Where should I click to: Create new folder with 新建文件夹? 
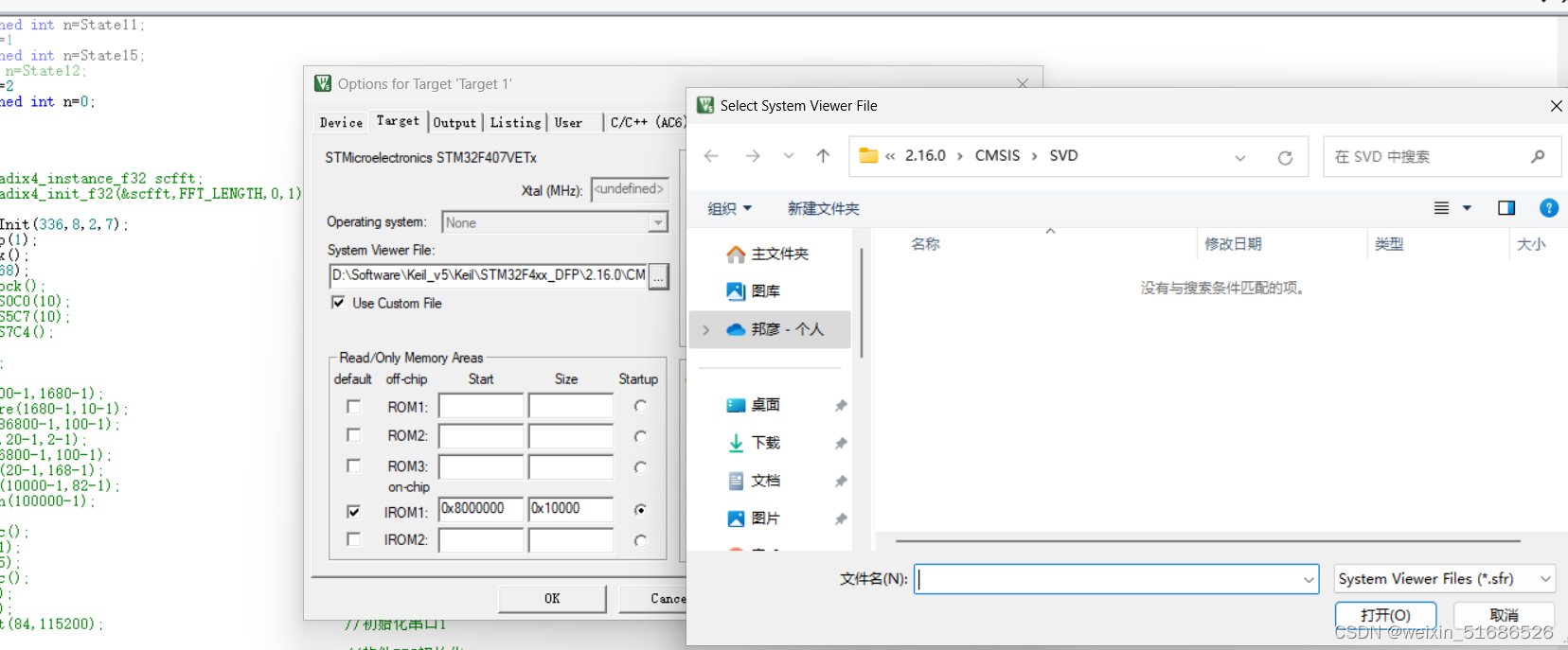[823, 208]
